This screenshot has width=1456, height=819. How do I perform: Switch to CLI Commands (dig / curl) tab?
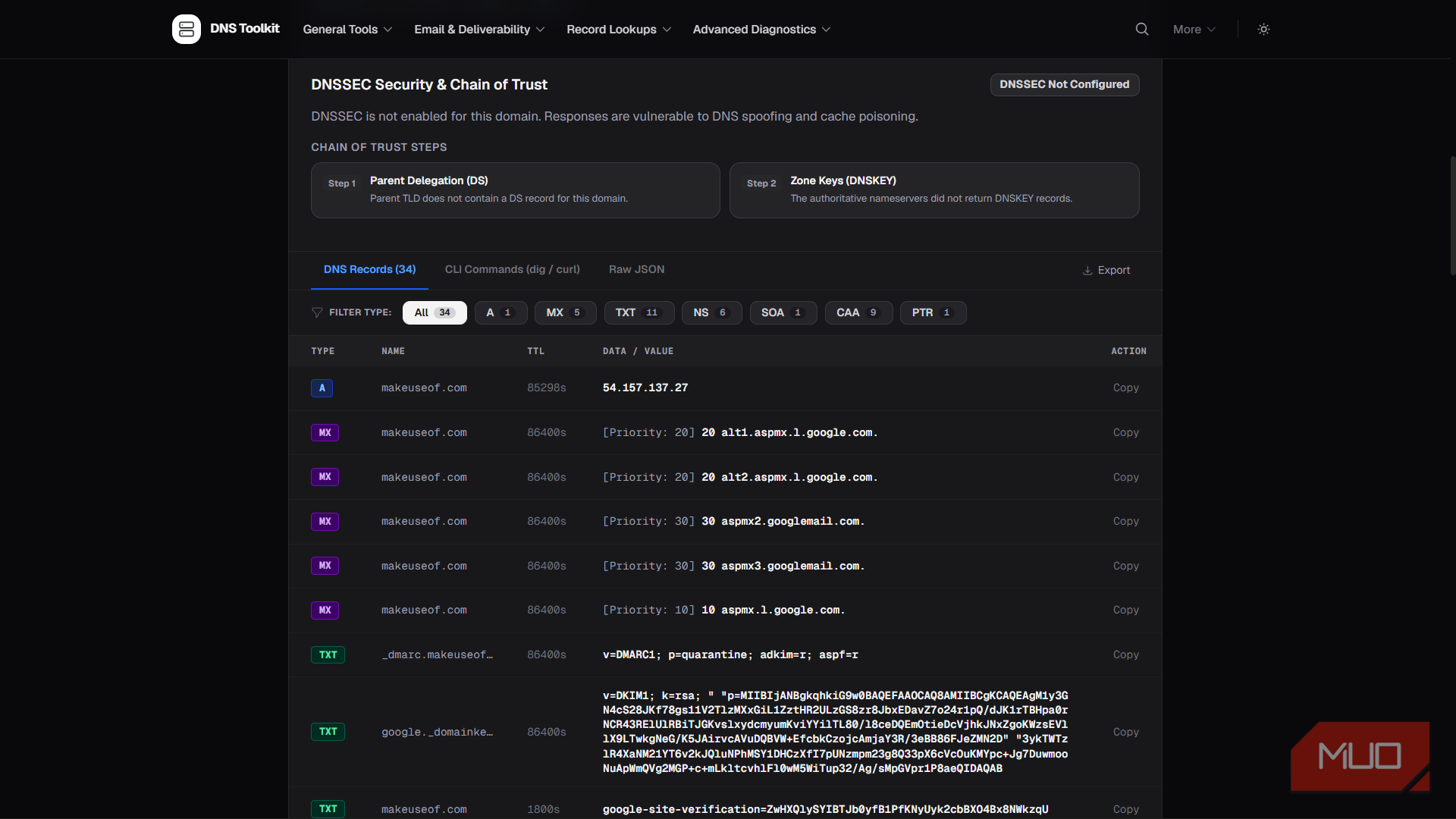[x=512, y=269]
